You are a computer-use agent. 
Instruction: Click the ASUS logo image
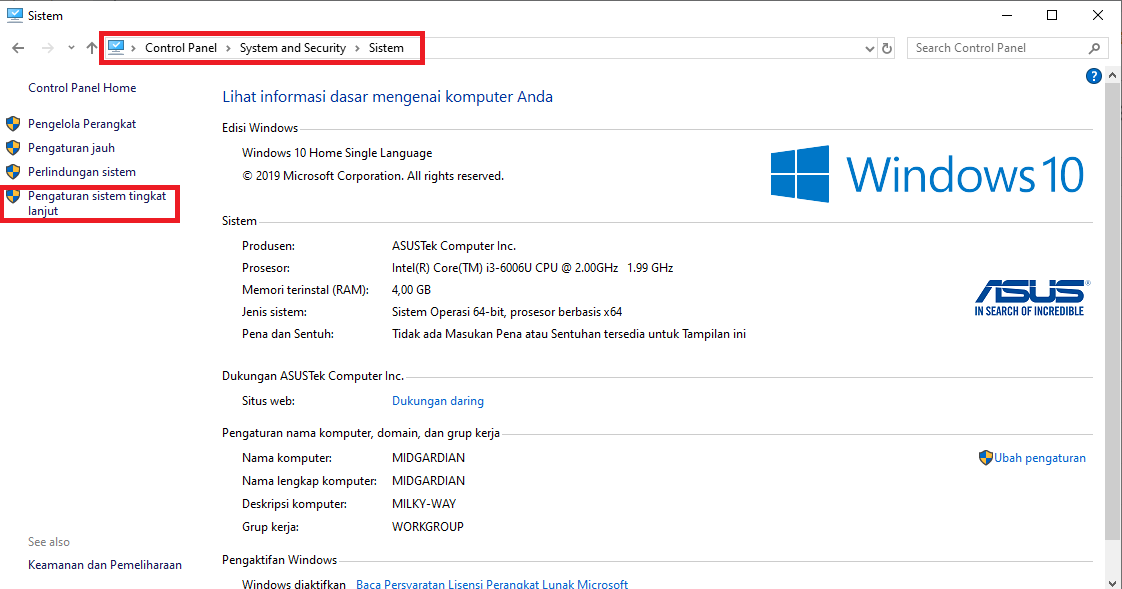(x=1031, y=297)
